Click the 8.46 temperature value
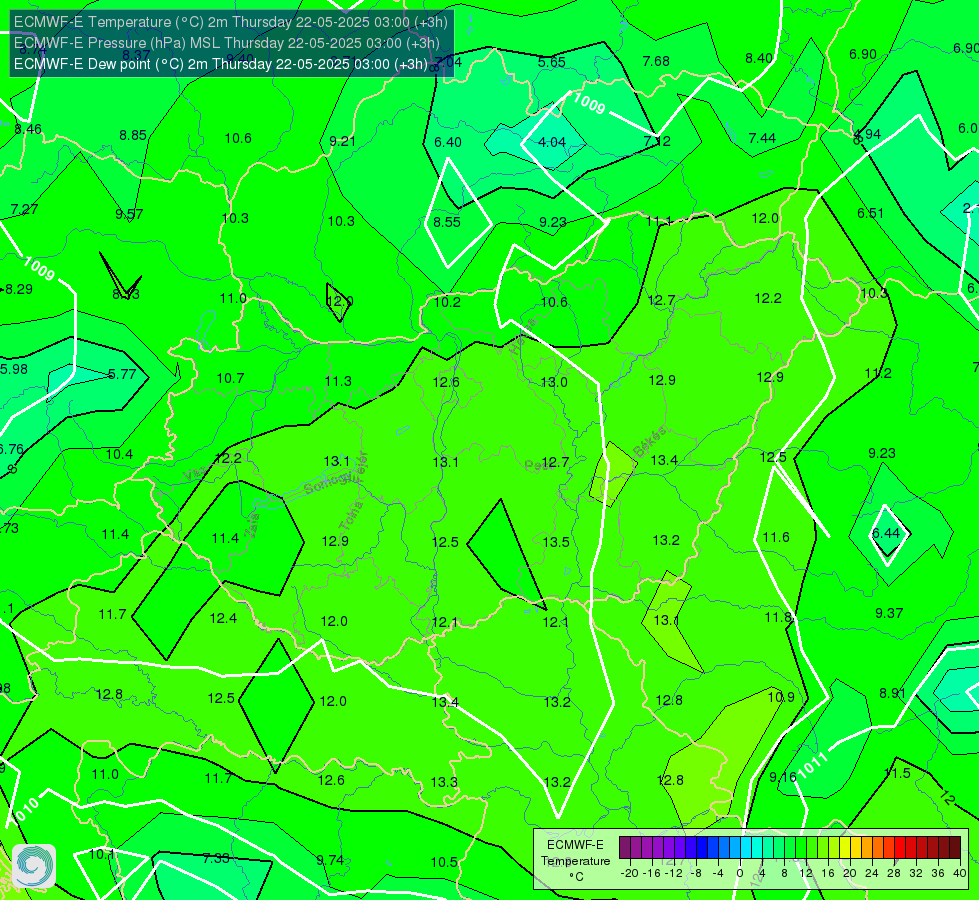Screen dimensions: 979x900 (28, 129)
